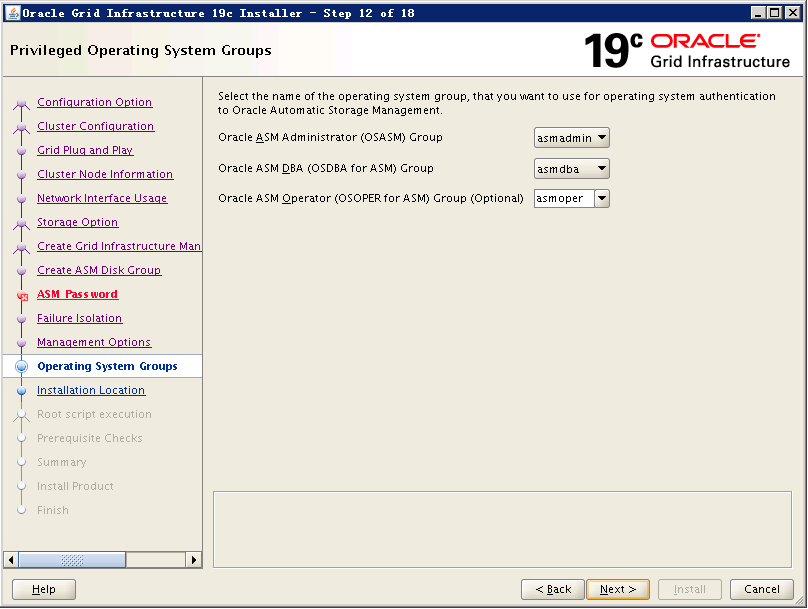Click the empty message area panel

pyautogui.click(x=502, y=530)
